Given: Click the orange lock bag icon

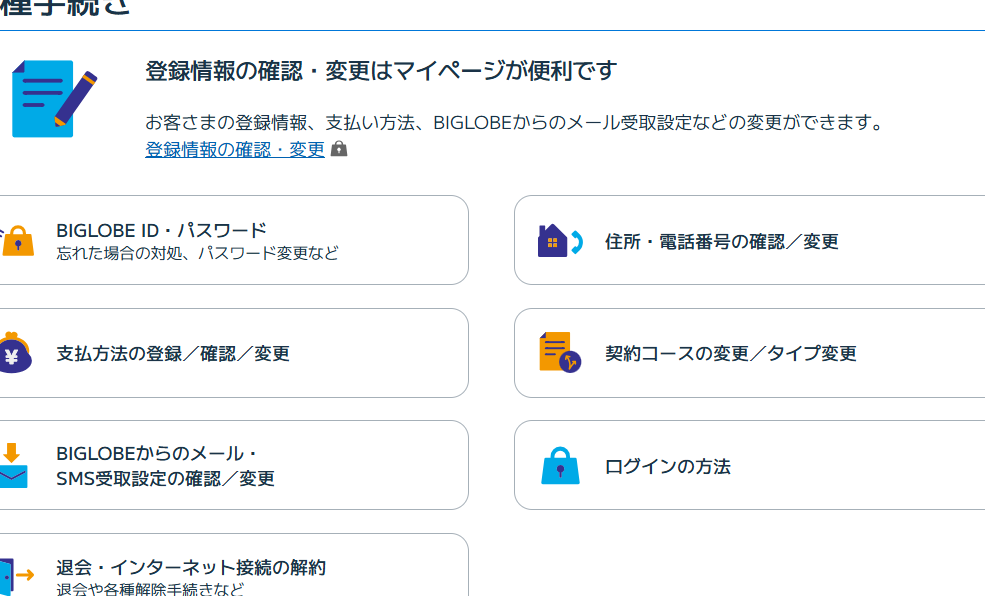Looking at the screenshot, I should click(x=17, y=241).
